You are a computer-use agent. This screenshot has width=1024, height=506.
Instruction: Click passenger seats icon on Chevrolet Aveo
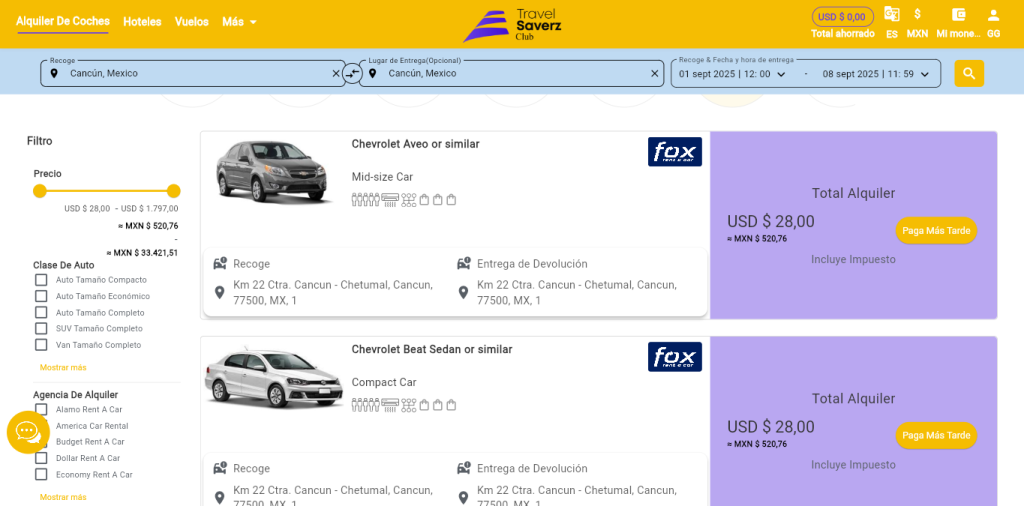(365, 200)
